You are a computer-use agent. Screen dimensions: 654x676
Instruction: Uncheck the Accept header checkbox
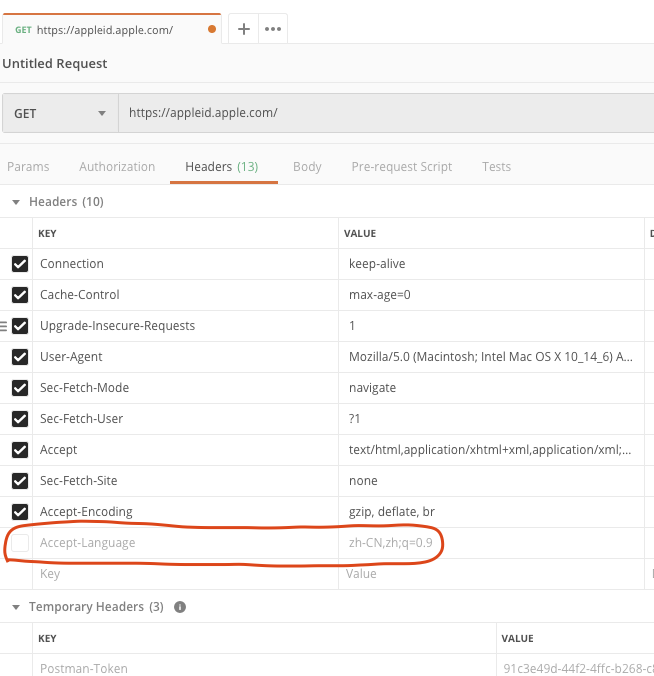pos(20,450)
